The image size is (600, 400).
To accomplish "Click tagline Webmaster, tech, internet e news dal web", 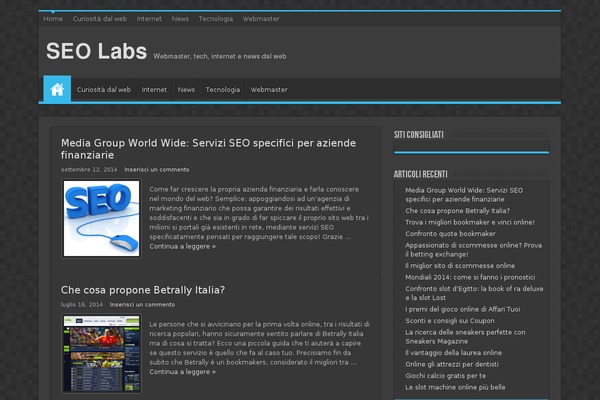I will [x=220, y=56].
